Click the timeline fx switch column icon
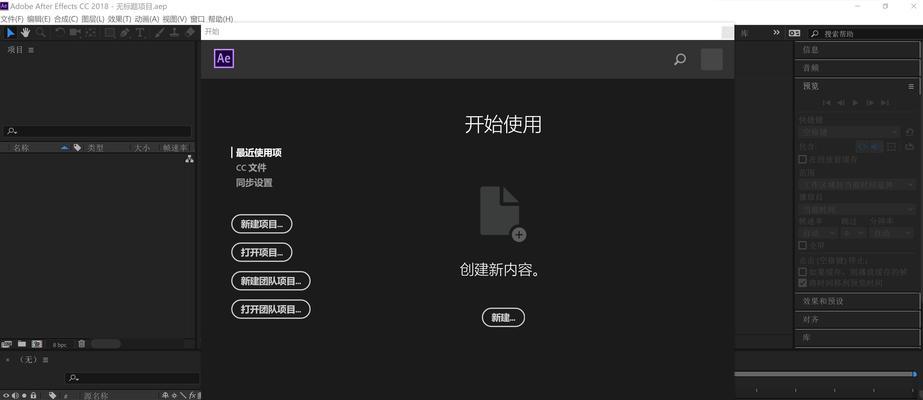The height and width of the screenshot is (400, 923). 192,395
